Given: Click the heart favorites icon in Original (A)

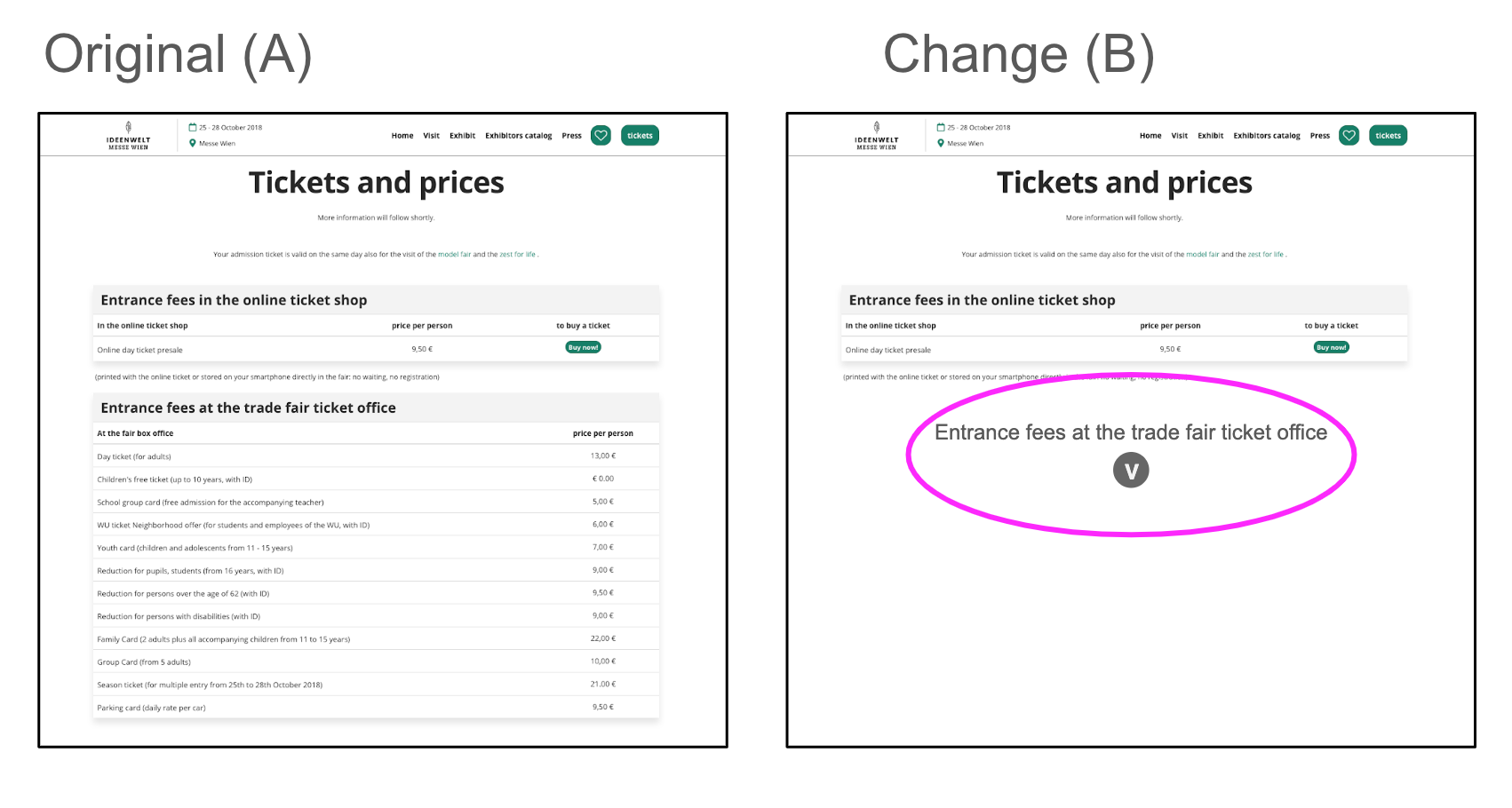Looking at the screenshot, I should pos(601,136).
